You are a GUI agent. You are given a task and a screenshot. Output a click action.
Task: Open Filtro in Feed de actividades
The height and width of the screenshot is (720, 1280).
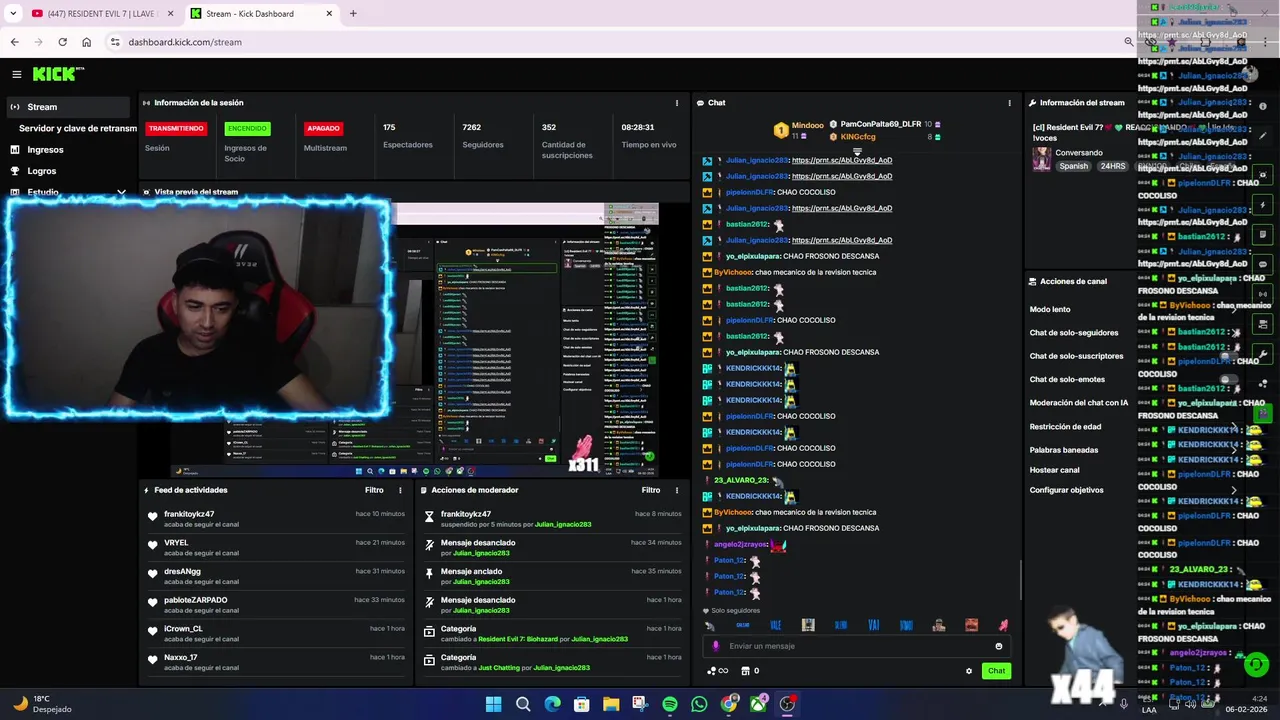pos(374,490)
